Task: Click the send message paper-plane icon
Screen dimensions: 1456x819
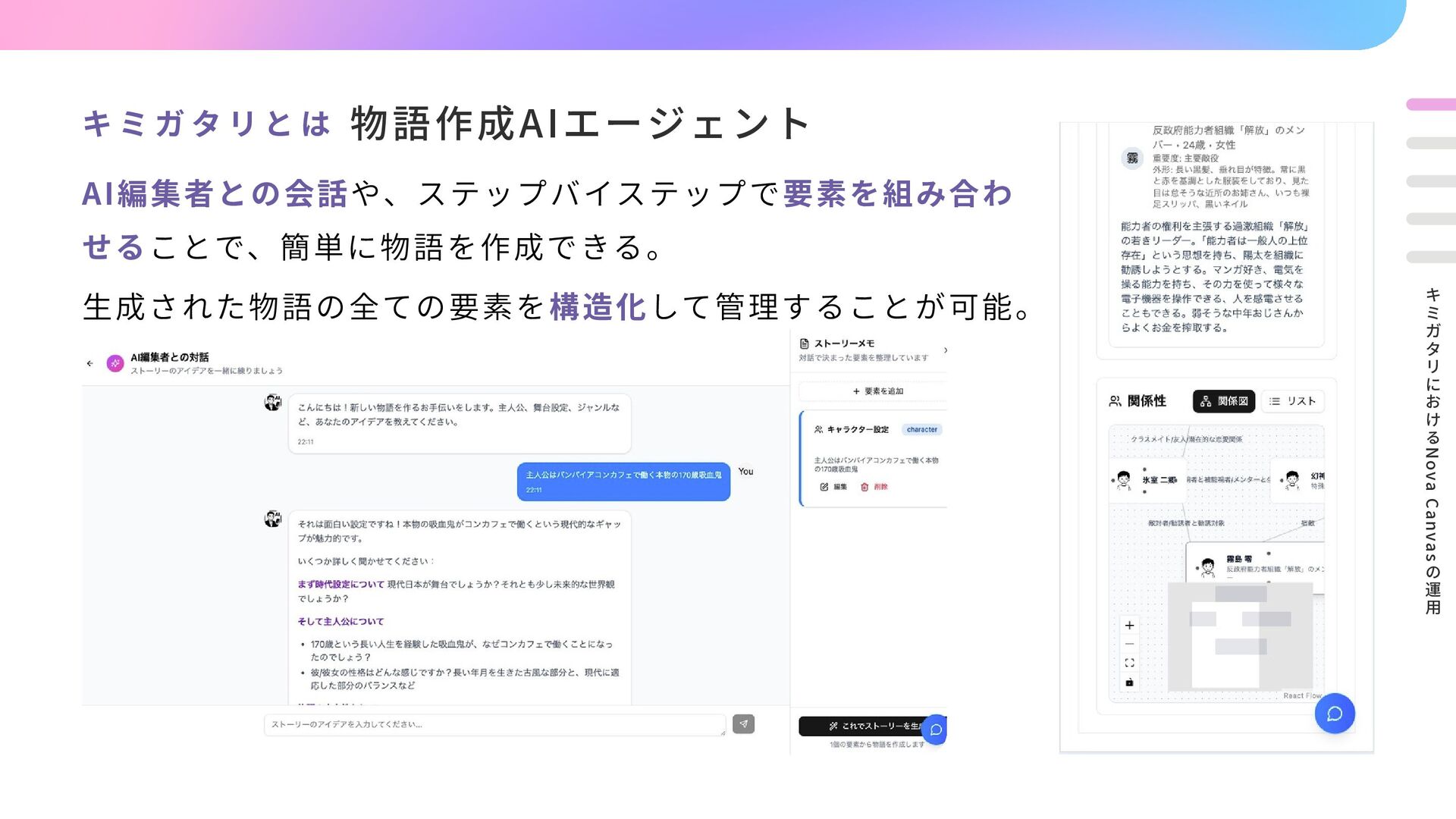Action: [743, 724]
